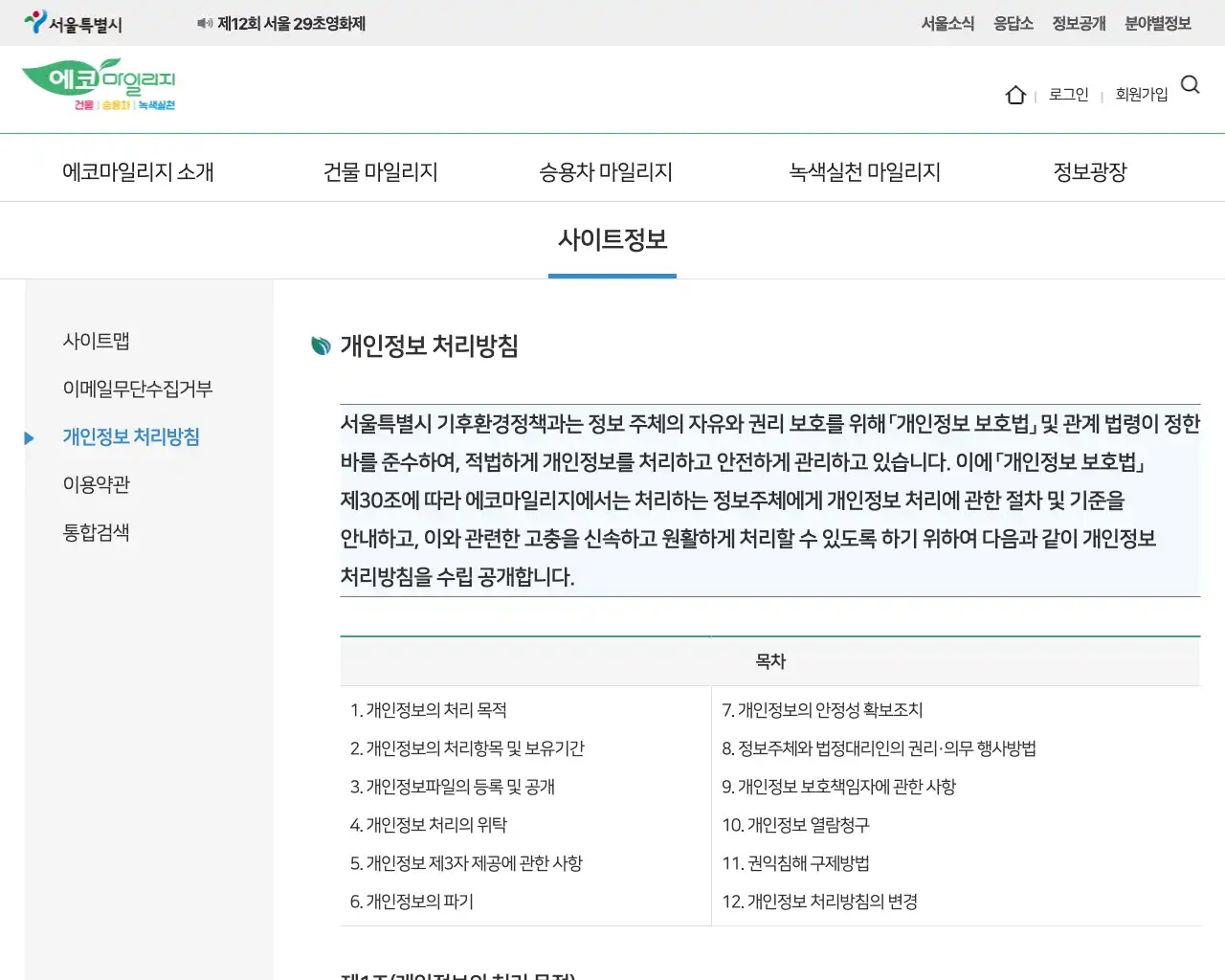The image size is (1225, 980).
Task: Open the Seoul city logo link
Action: 74,23
